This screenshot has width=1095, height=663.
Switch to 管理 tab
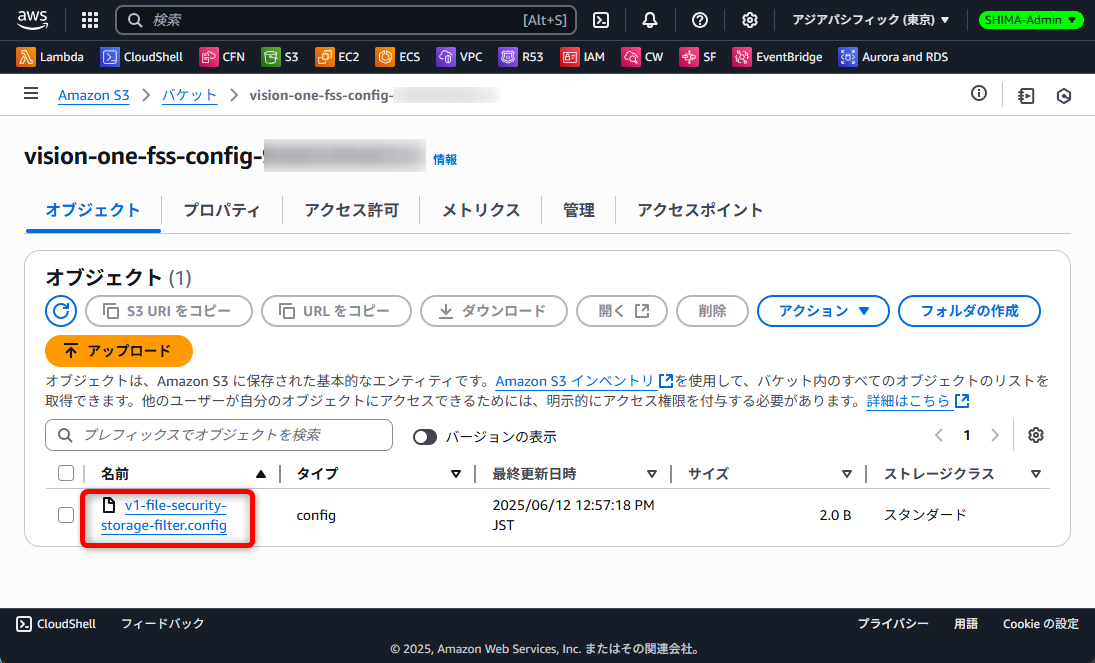click(578, 210)
